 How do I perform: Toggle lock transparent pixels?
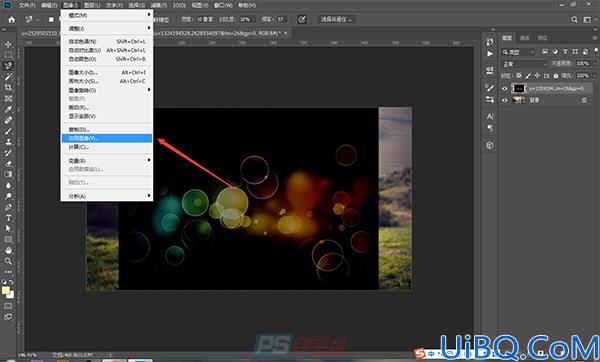518,76
